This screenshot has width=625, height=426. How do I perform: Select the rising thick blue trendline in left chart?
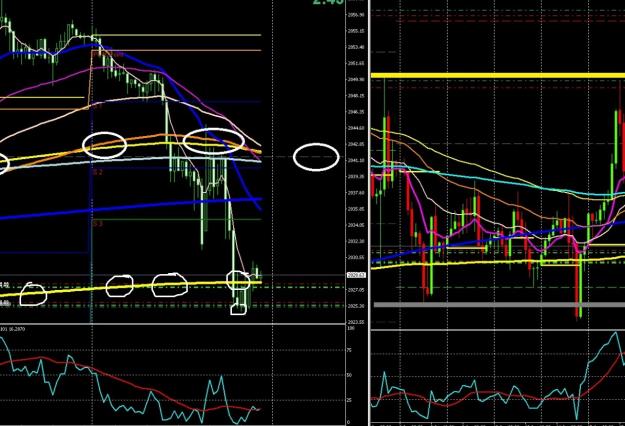132,208
